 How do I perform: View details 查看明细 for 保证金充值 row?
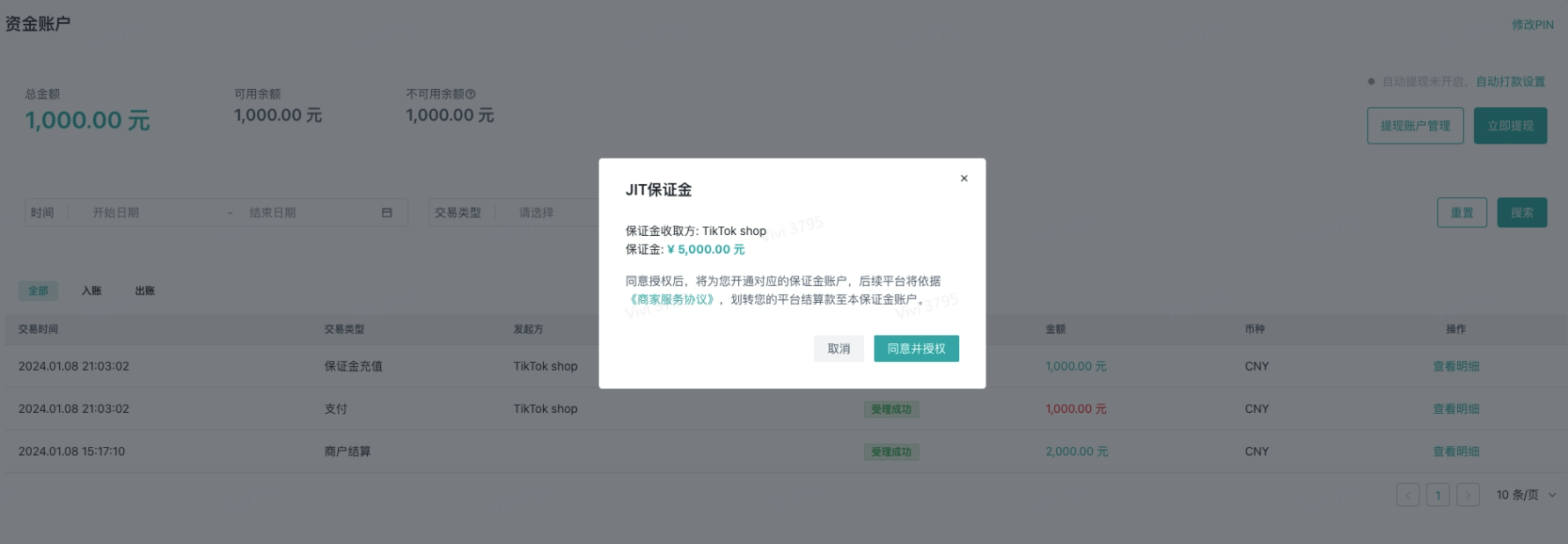tap(1455, 366)
